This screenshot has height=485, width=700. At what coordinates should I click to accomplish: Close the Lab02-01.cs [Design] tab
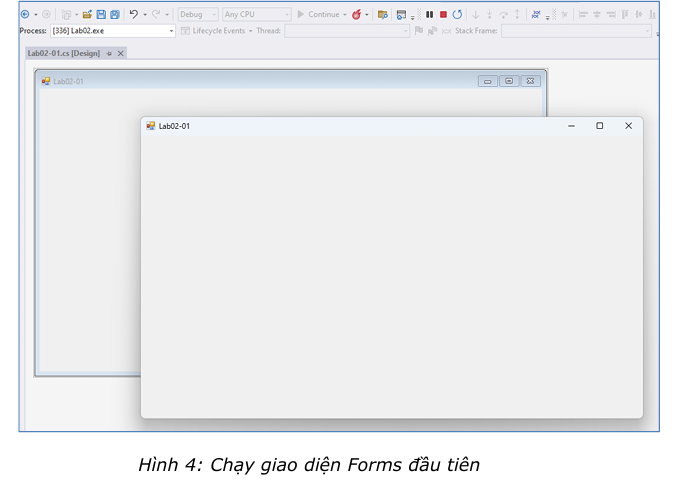pyautogui.click(x=121, y=53)
